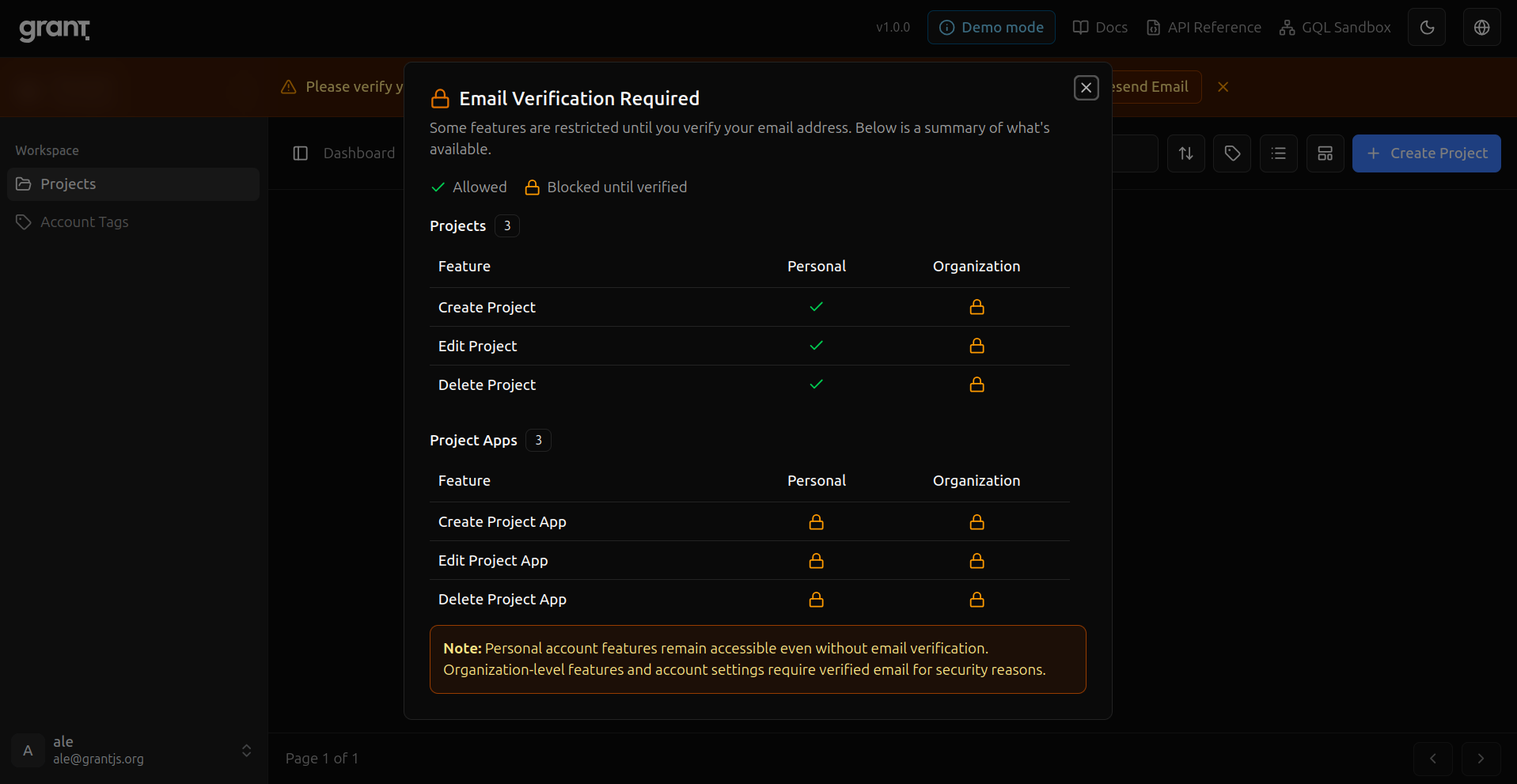Viewport: 1517px width, 784px height.
Task: Open the language globe menu
Action: click(1481, 28)
